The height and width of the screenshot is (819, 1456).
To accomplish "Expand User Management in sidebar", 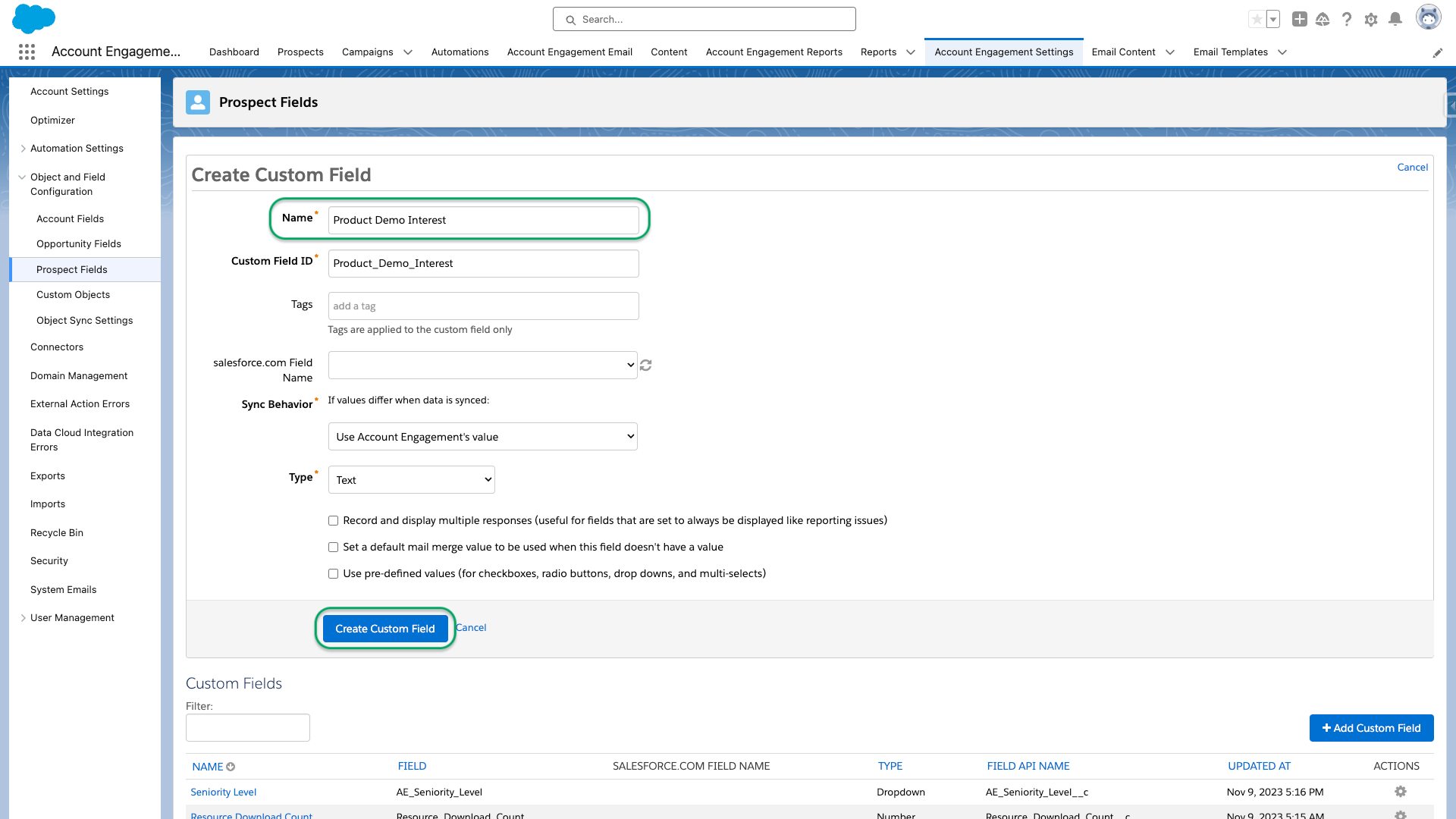I will tap(23, 618).
